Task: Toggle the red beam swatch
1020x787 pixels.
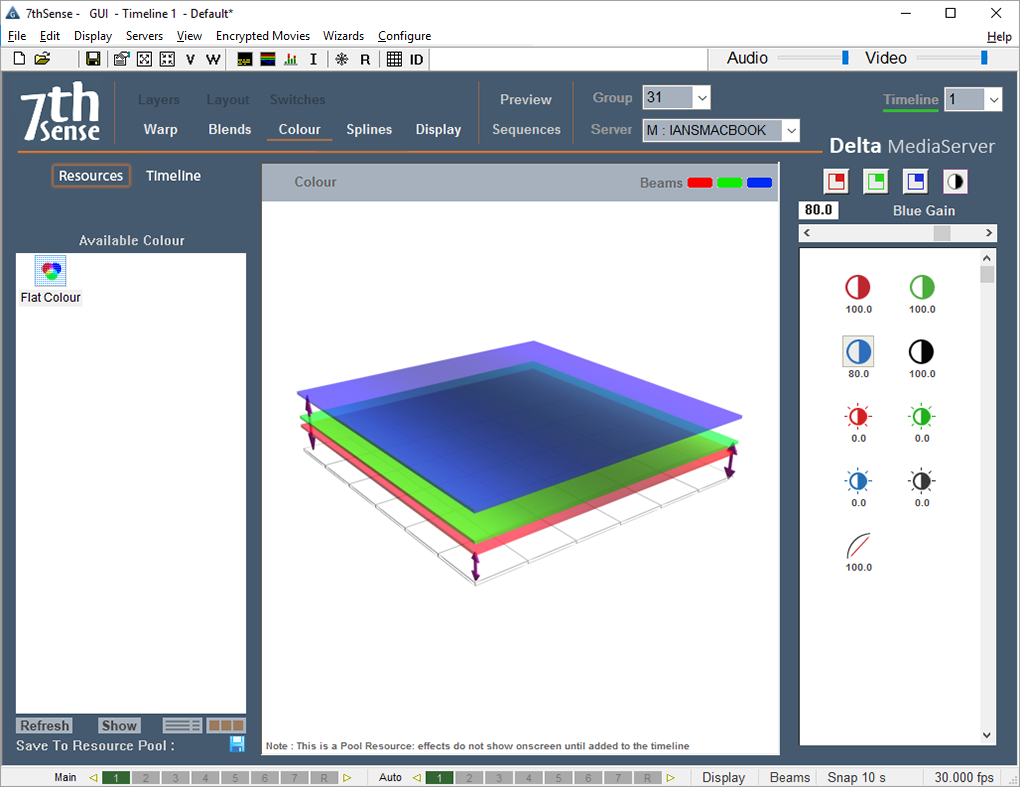Action: (700, 183)
